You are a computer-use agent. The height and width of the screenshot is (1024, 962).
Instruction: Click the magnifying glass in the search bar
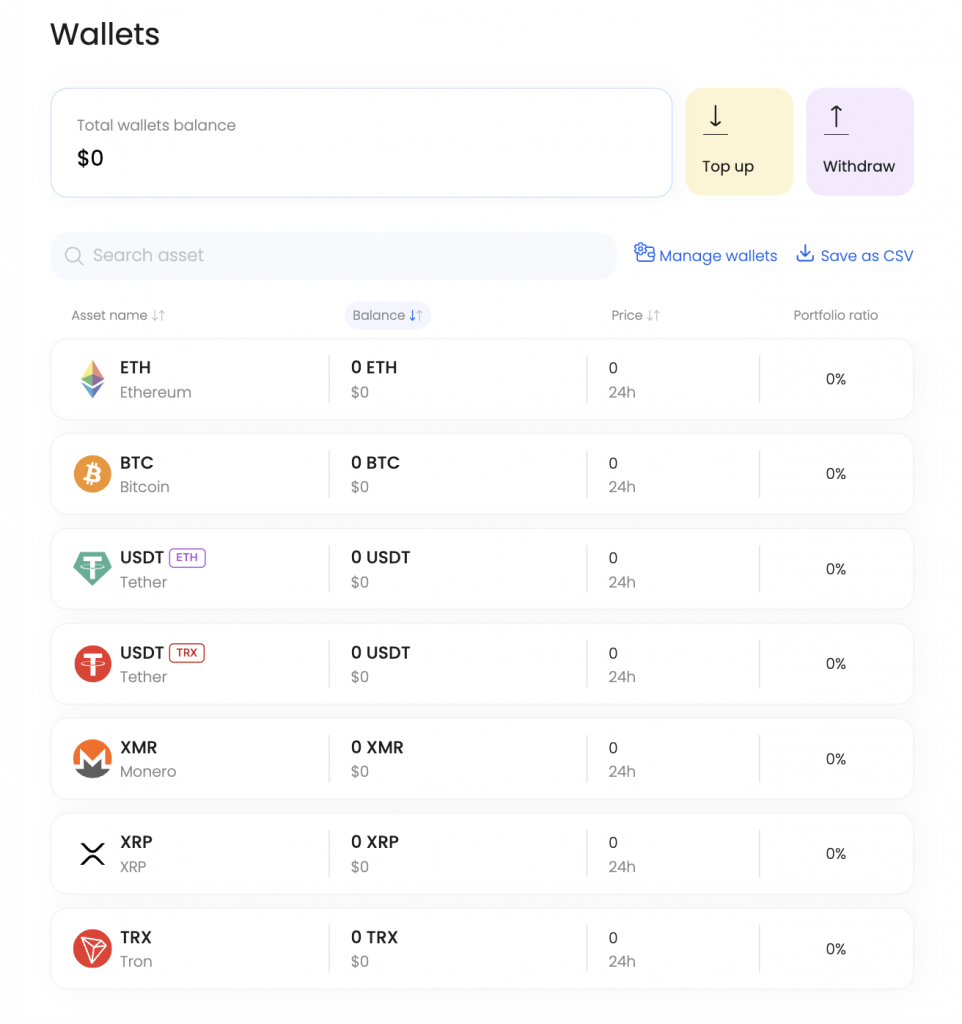click(x=73, y=256)
